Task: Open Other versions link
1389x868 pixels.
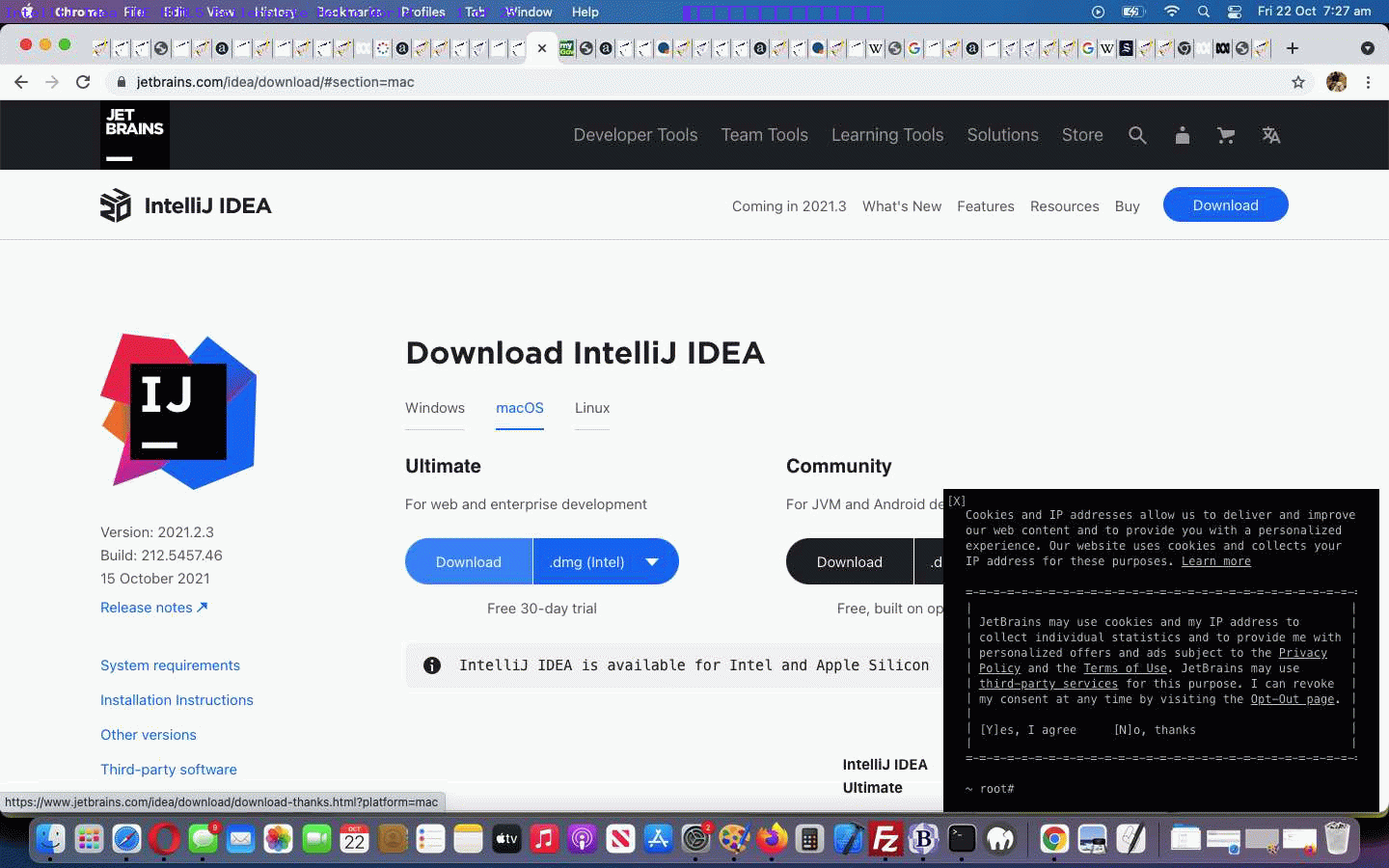Action: (x=149, y=735)
